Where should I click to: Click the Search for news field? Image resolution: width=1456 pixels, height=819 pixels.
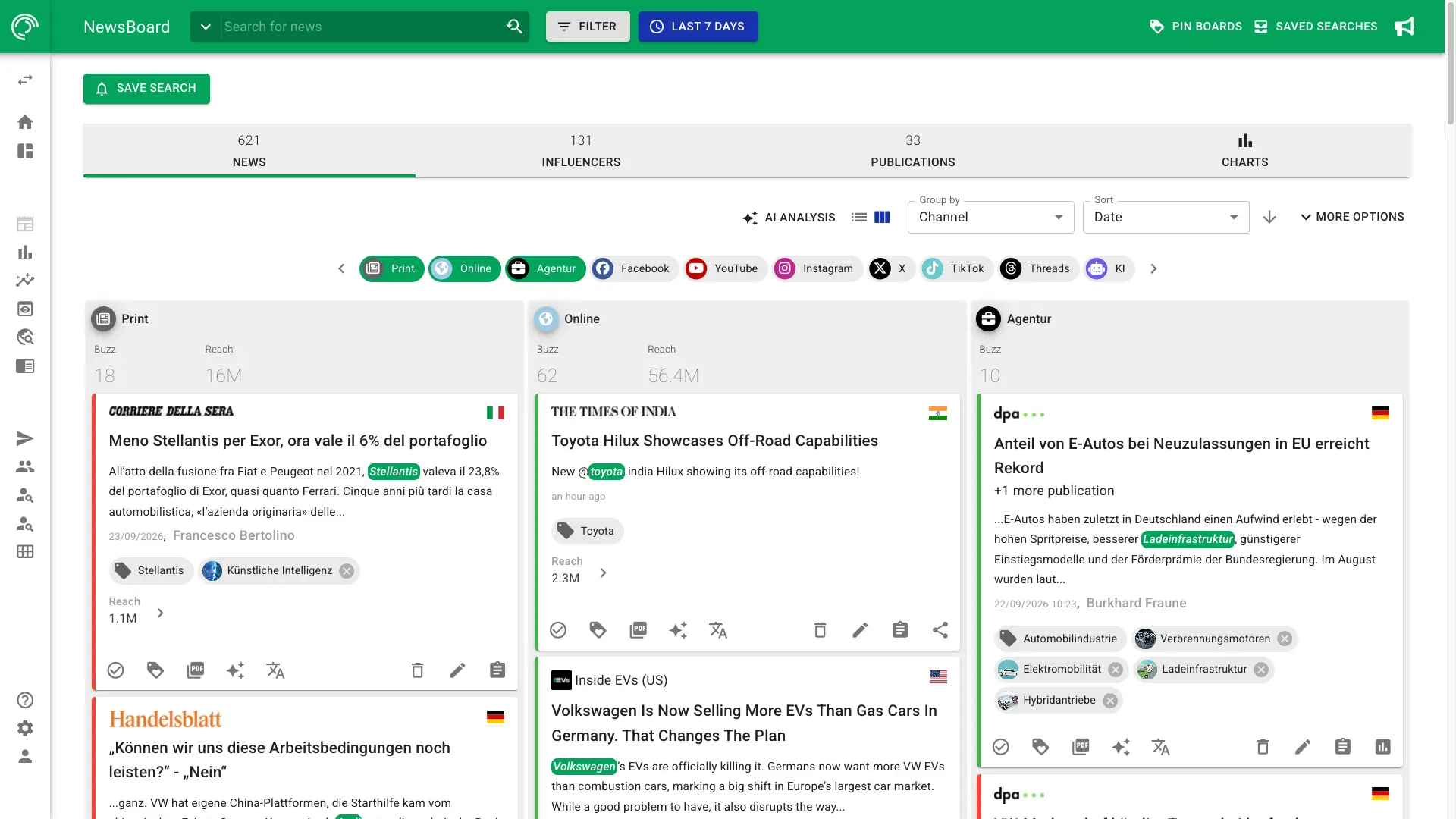point(360,27)
